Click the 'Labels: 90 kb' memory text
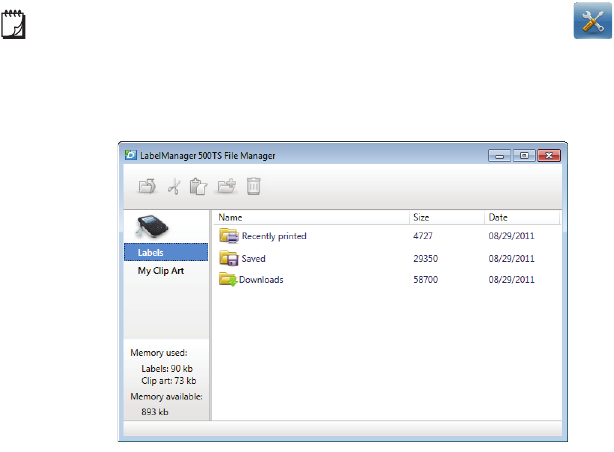614x452 pixels. tap(167, 369)
